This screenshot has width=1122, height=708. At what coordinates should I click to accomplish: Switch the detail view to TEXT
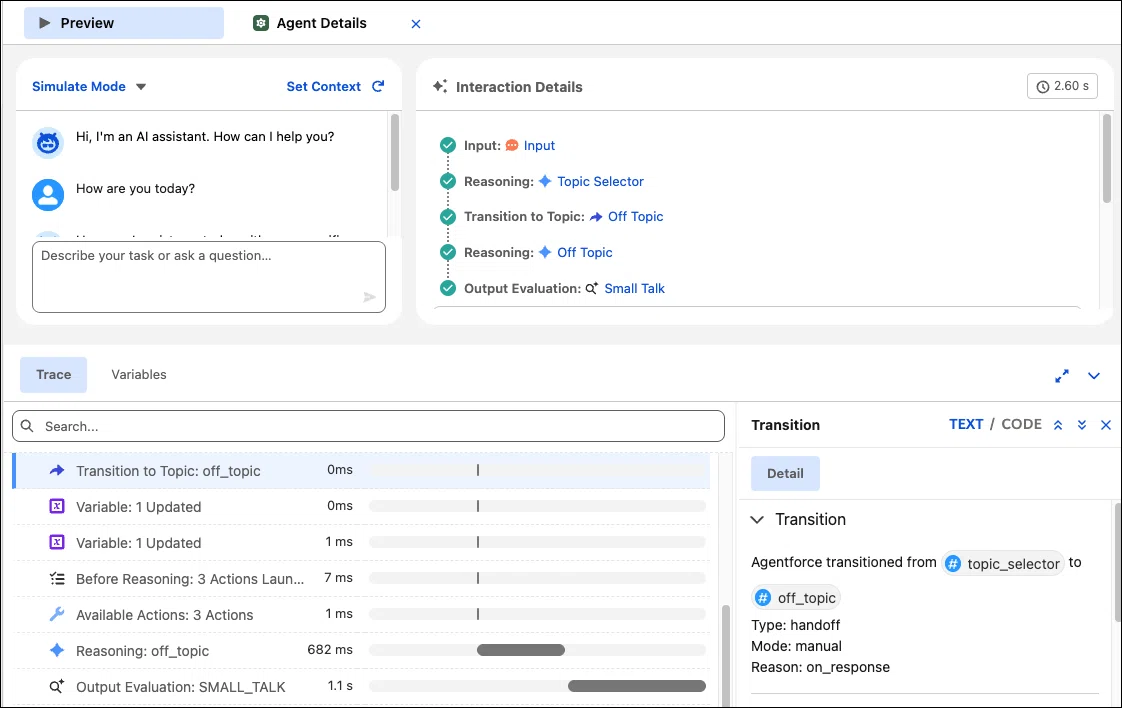[966, 425]
